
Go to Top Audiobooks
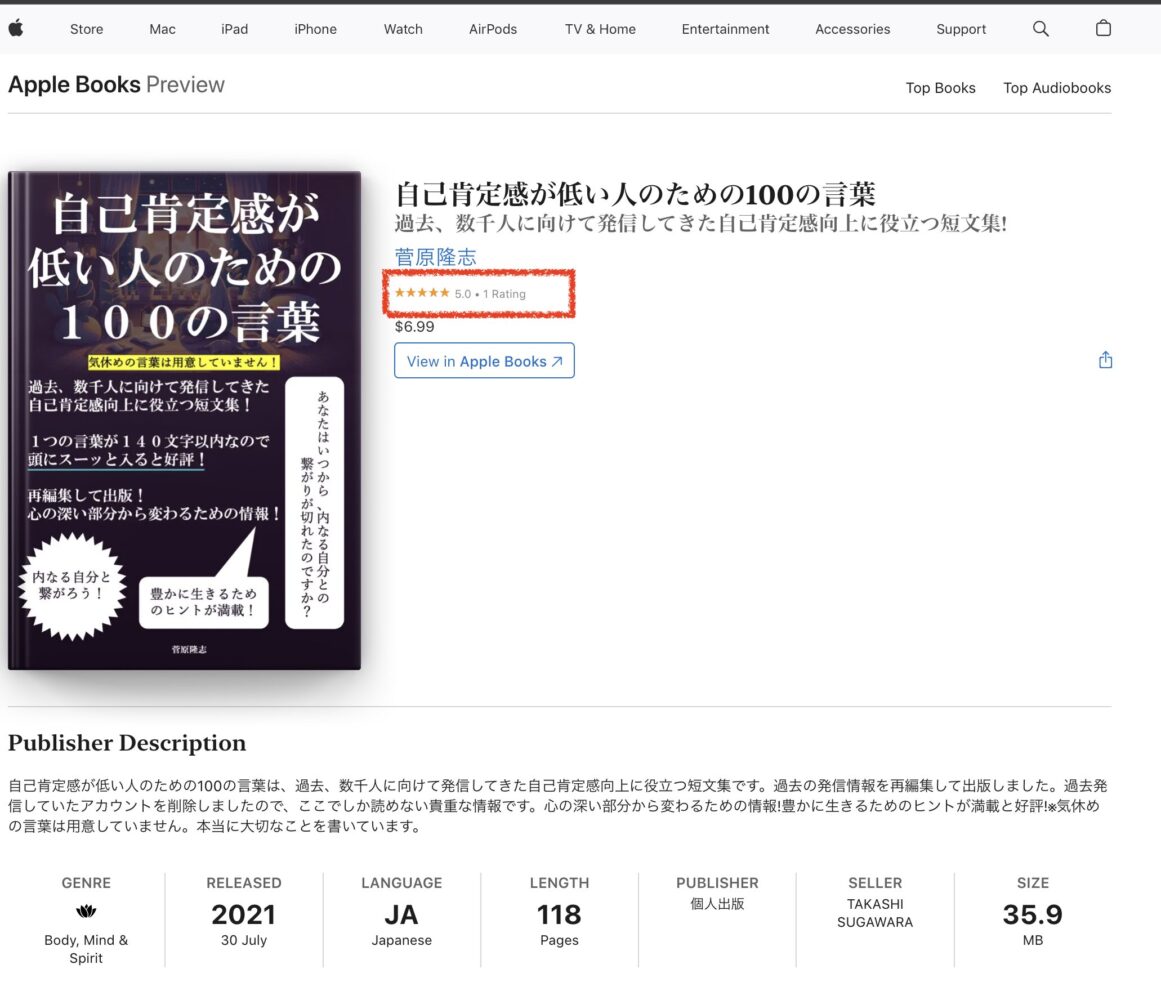pos(1057,87)
